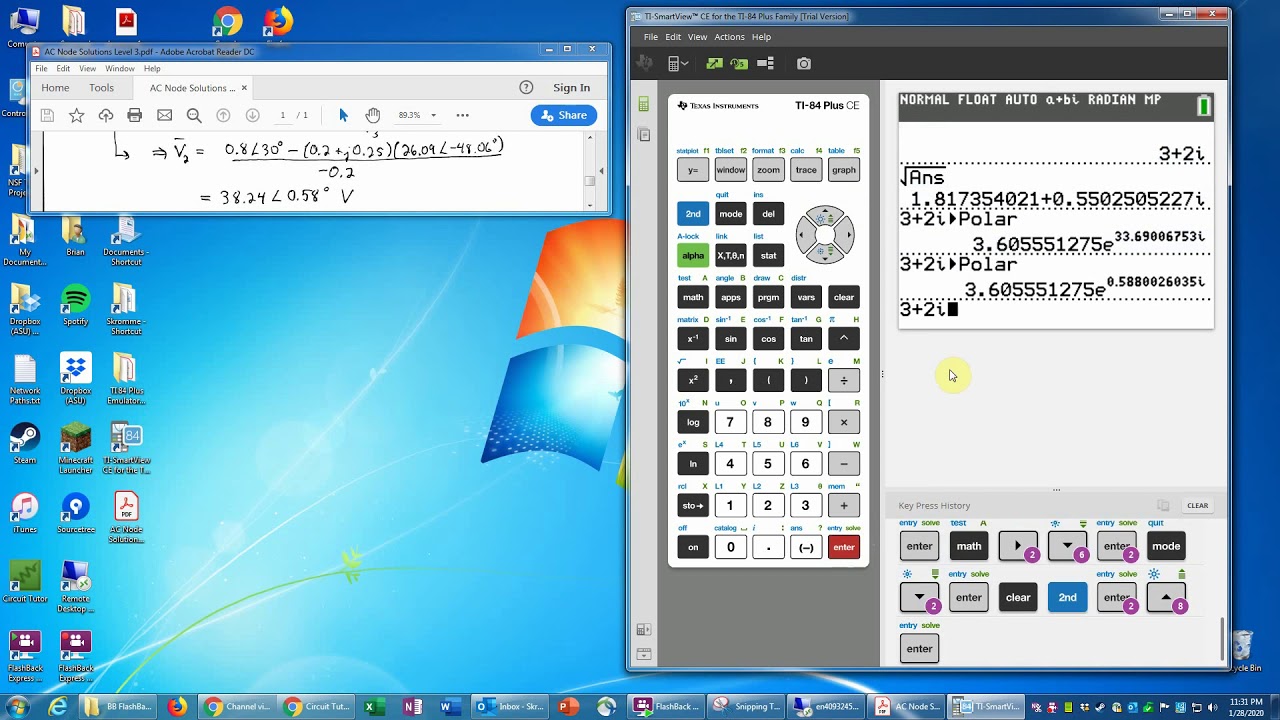
Task: Click the calculator's math key
Action: 693,297
